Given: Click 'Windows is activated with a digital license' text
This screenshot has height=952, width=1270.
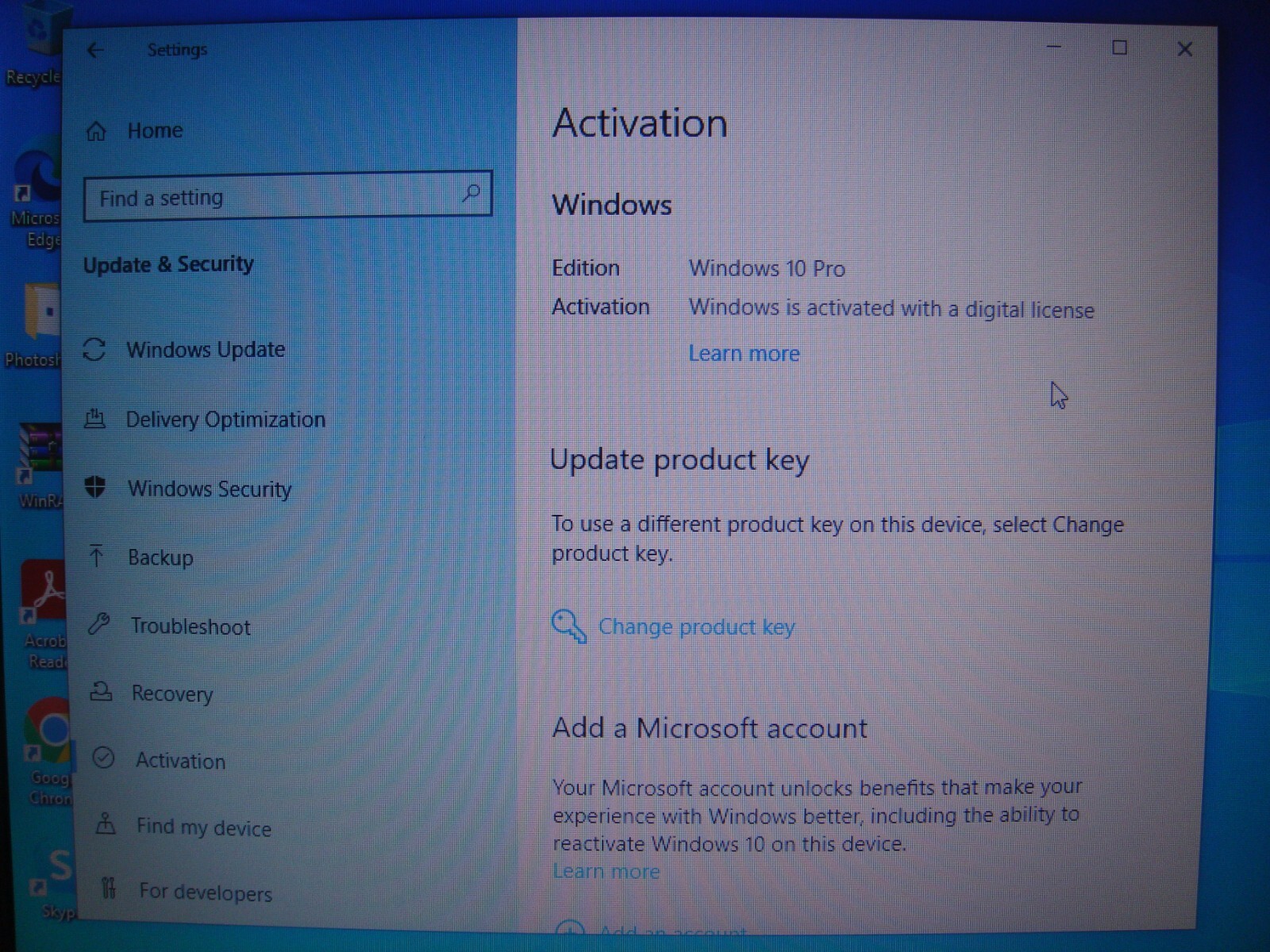Looking at the screenshot, I should tap(891, 309).
